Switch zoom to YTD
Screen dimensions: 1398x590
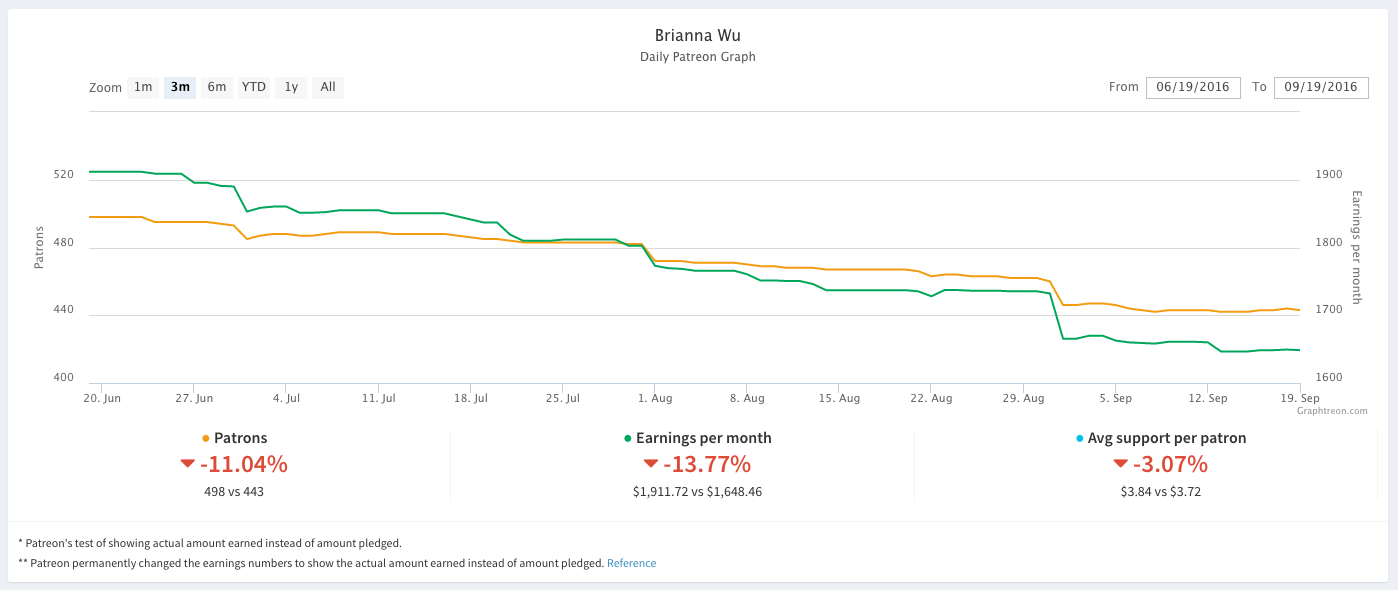click(254, 87)
